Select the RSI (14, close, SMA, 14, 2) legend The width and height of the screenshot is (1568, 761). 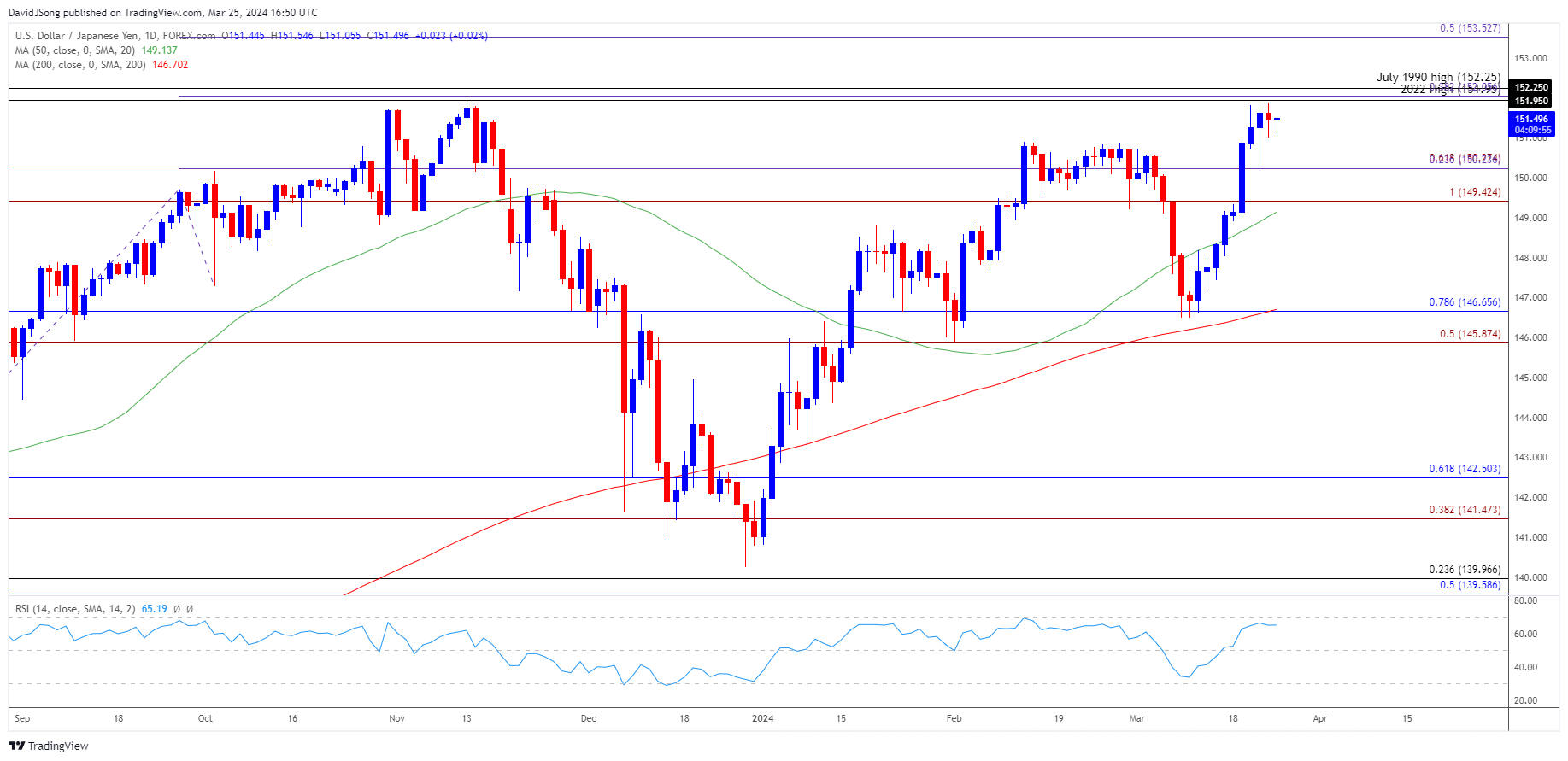click(75, 609)
